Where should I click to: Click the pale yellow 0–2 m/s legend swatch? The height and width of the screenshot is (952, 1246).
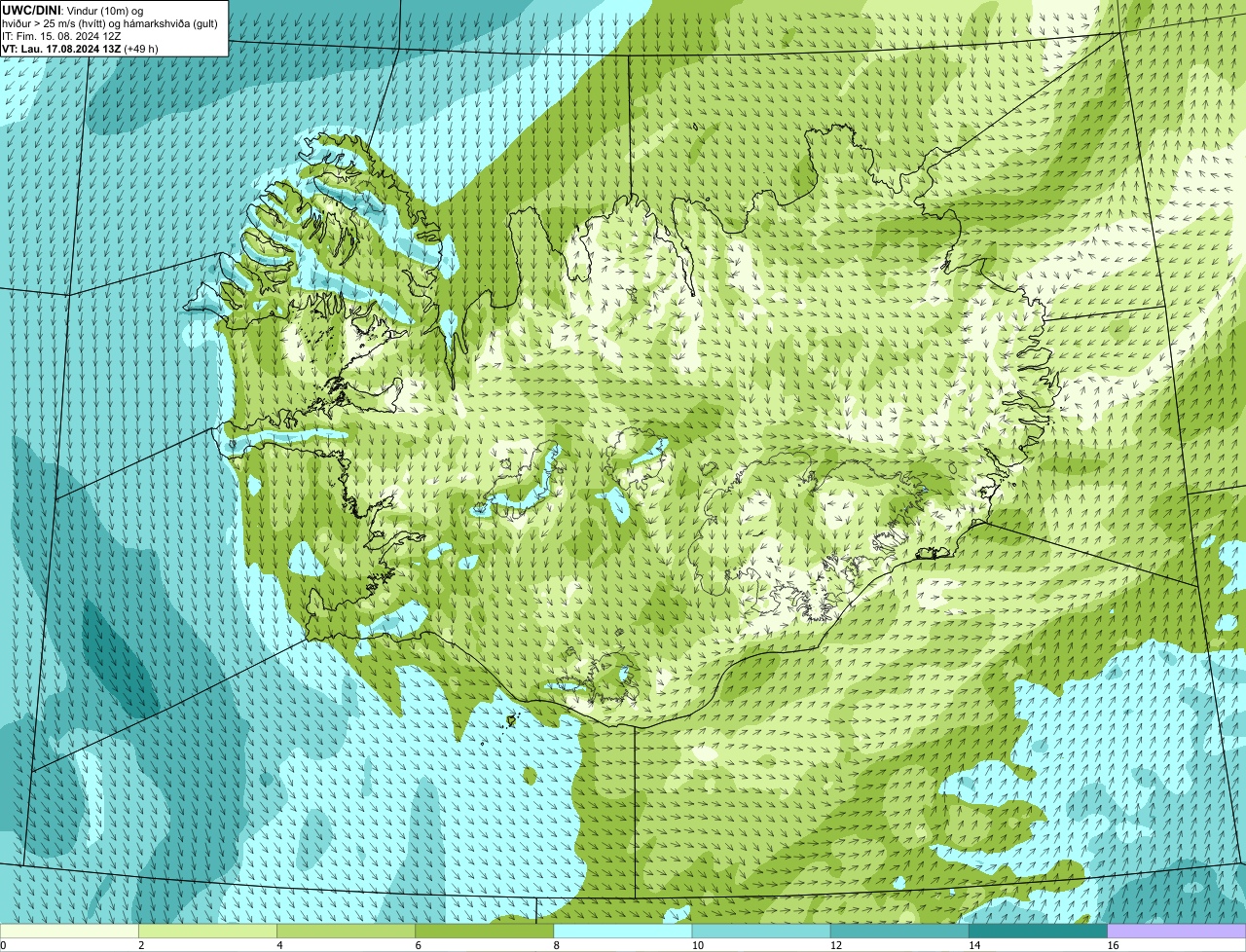click(x=69, y=931)
